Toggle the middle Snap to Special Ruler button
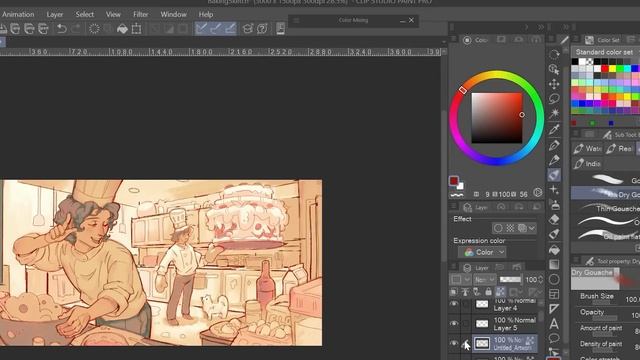The image size is (640, 360). tap(216, 28)
